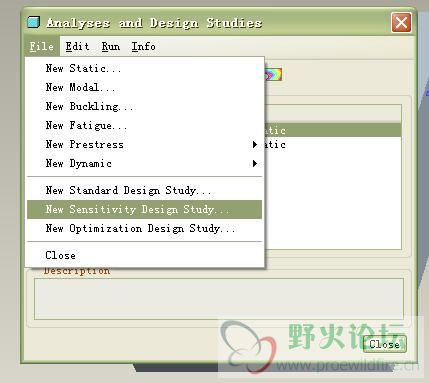This screenshot has height=383, width=429.
Task: Click the Close button at dialog bottom
Action: 385,344
